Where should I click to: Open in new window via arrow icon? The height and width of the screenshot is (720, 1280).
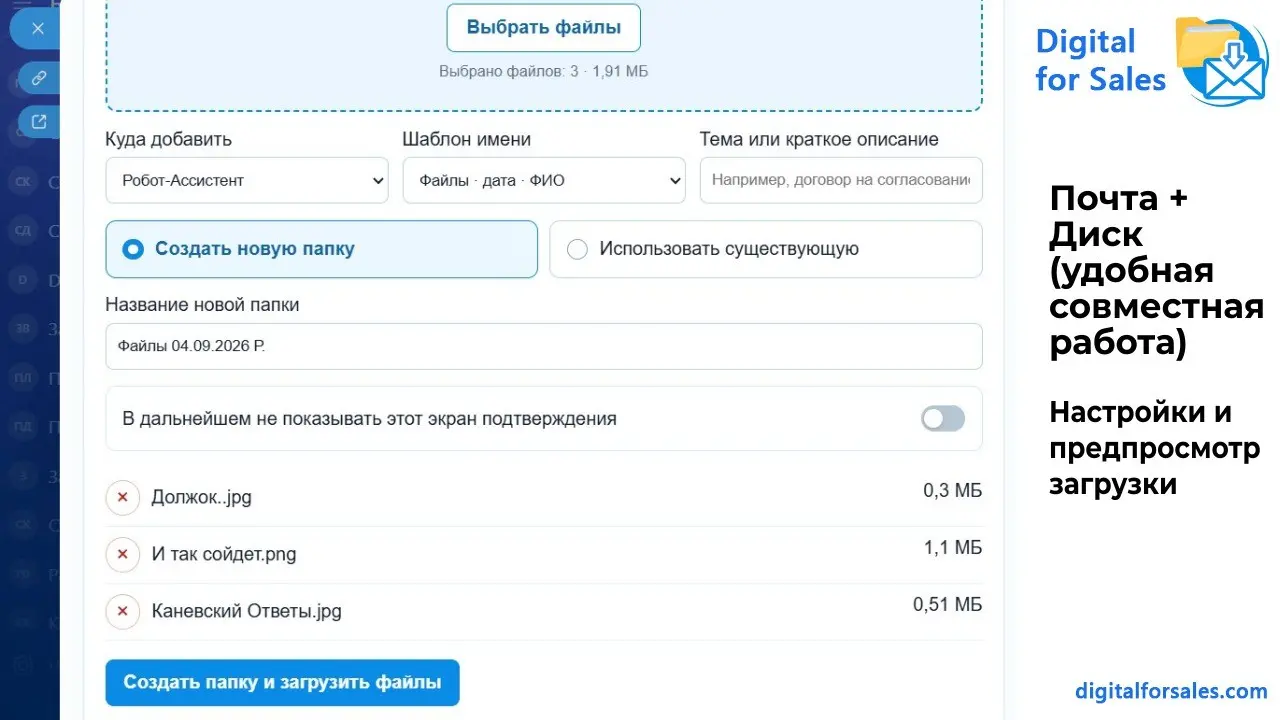pos(39,122)
